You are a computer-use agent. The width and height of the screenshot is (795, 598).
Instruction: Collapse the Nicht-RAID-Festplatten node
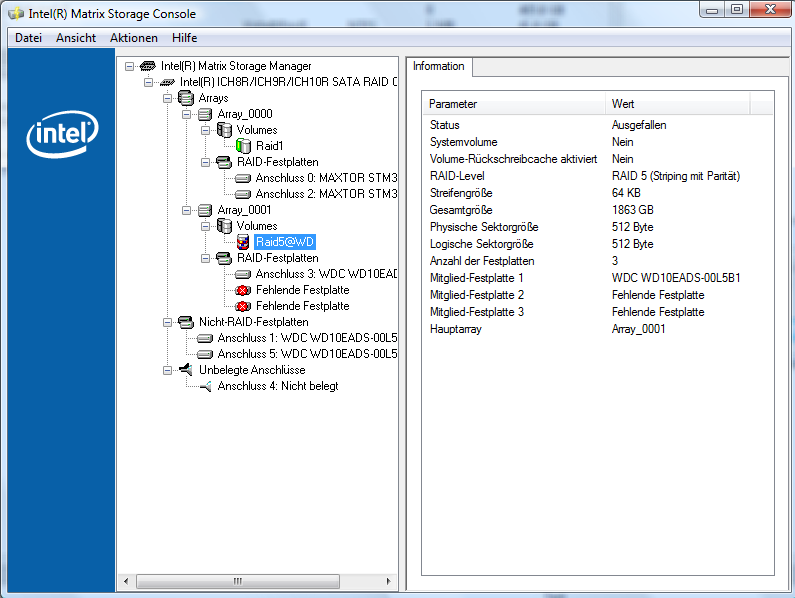[x=167, y=322]
